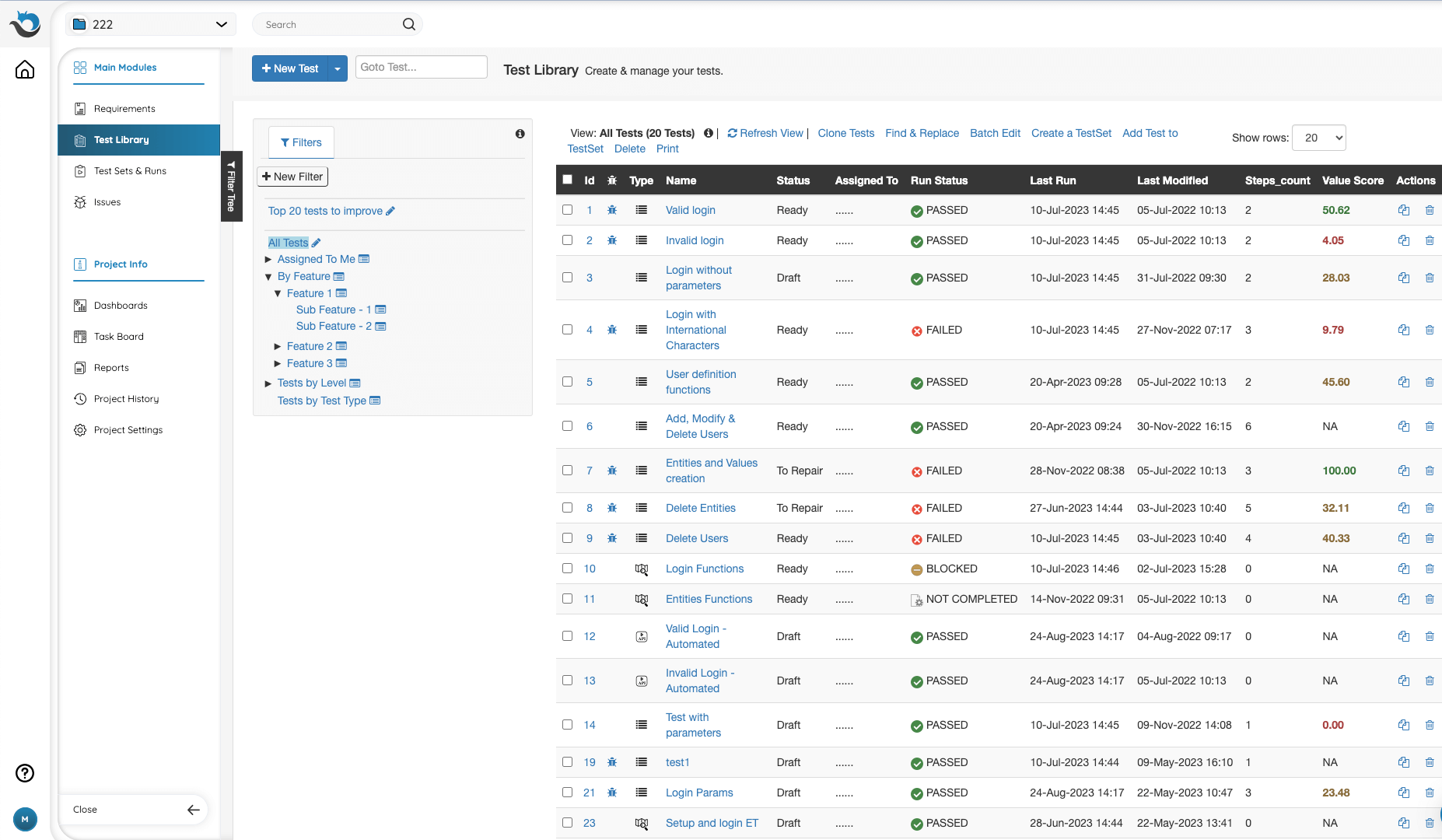Open the New Test dropdown arrow
The width and height of the screenshot is (1442, 840).
click(338, 68)
